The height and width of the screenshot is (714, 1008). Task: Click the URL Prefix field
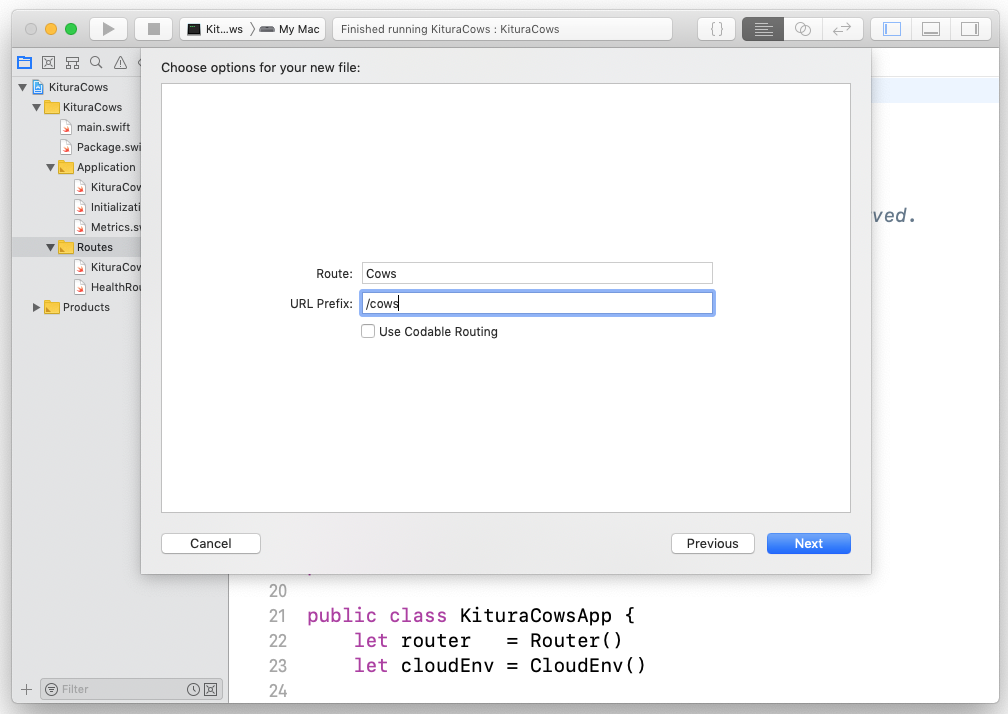click(x=537, y=303)
